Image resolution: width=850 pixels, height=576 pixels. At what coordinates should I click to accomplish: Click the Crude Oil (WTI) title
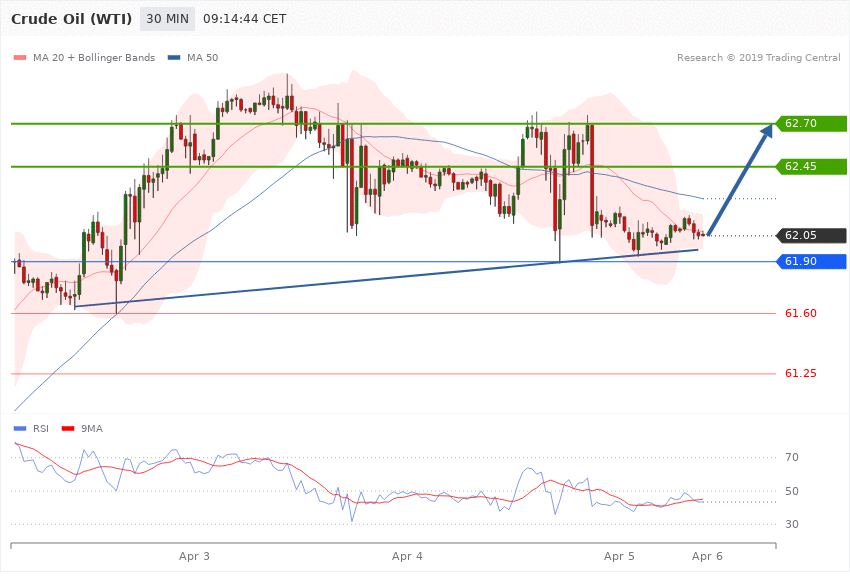click(x=71, y=19)
